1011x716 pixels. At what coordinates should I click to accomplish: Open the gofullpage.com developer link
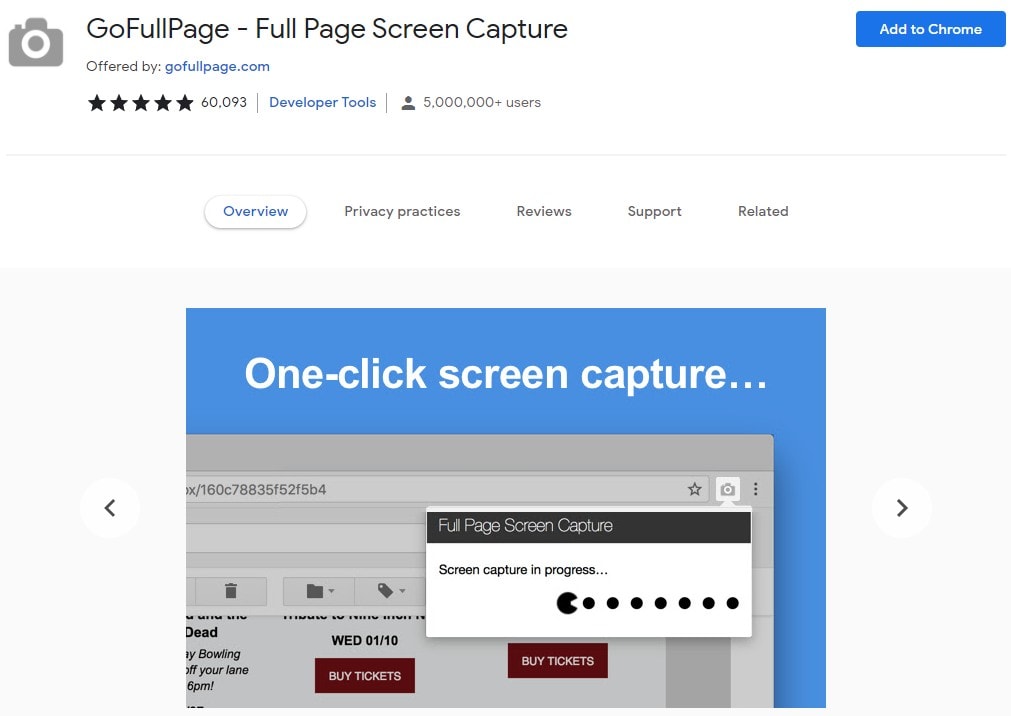217,66
